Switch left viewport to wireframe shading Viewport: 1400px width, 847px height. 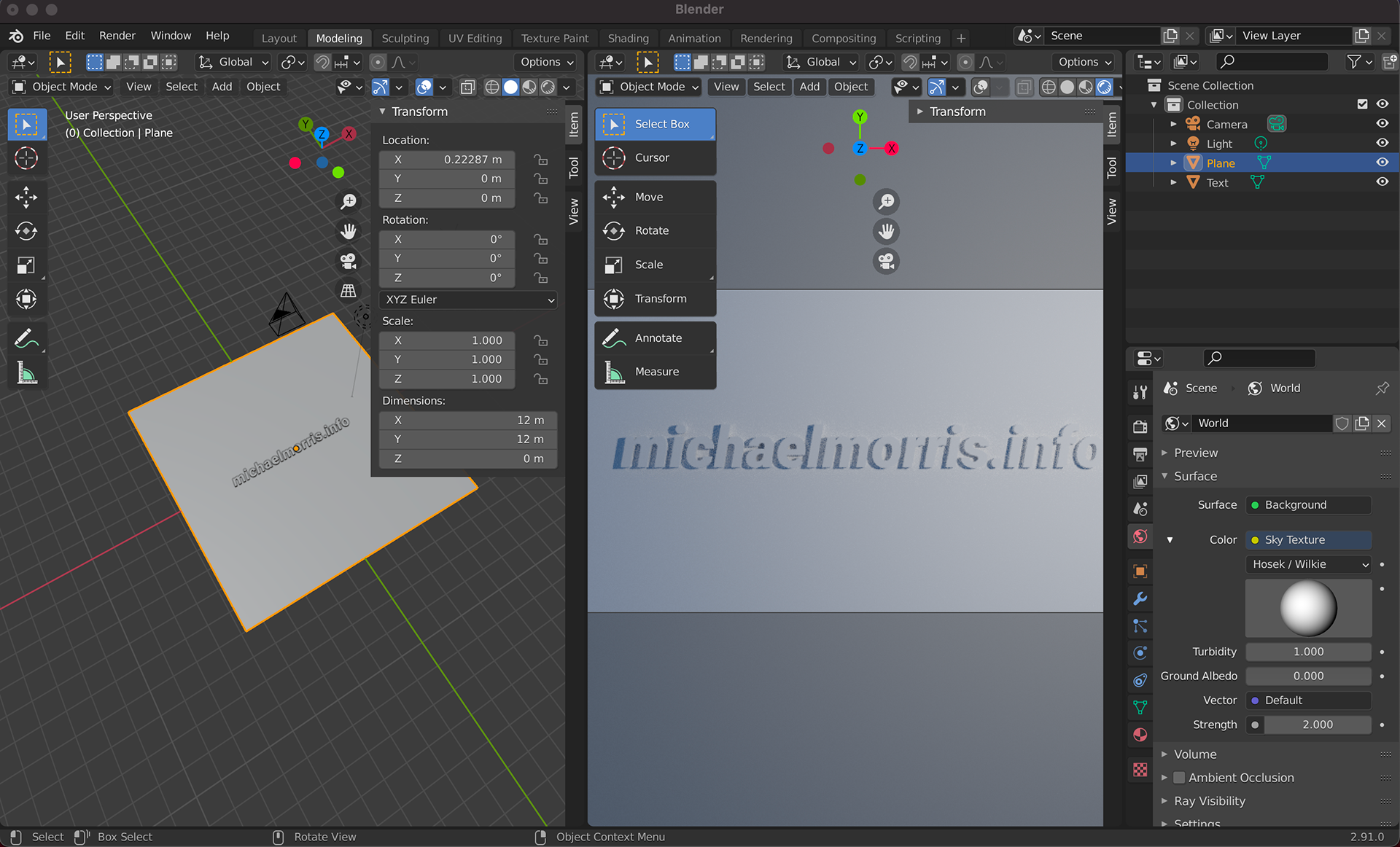click(492, 87)
